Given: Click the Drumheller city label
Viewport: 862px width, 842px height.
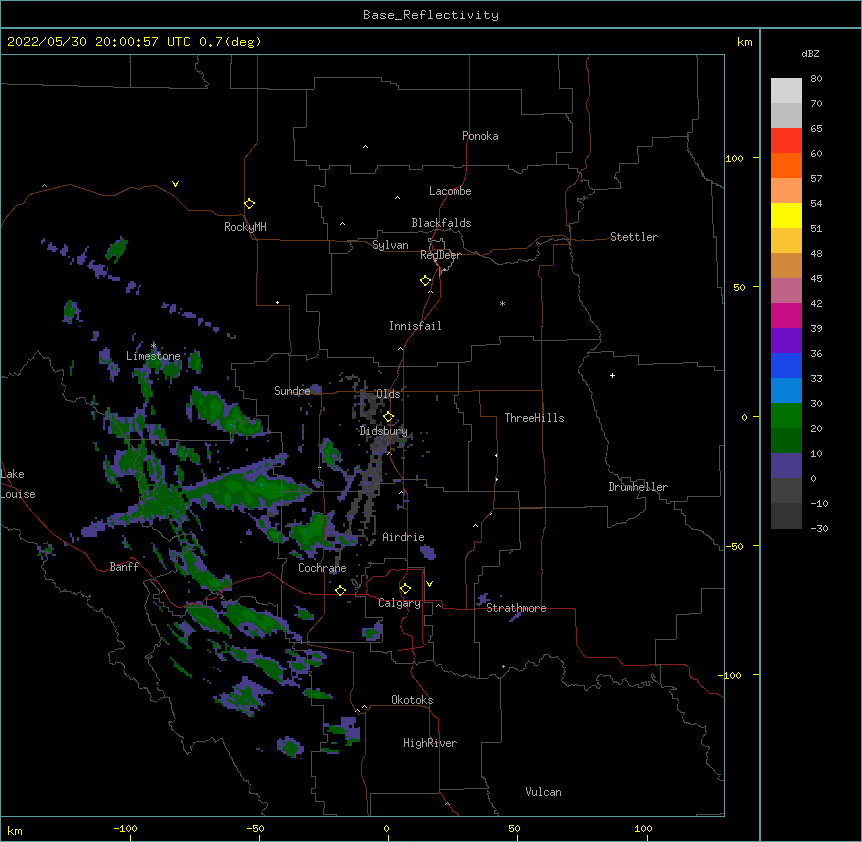Looking at the screenshot, I should (638, 487).
